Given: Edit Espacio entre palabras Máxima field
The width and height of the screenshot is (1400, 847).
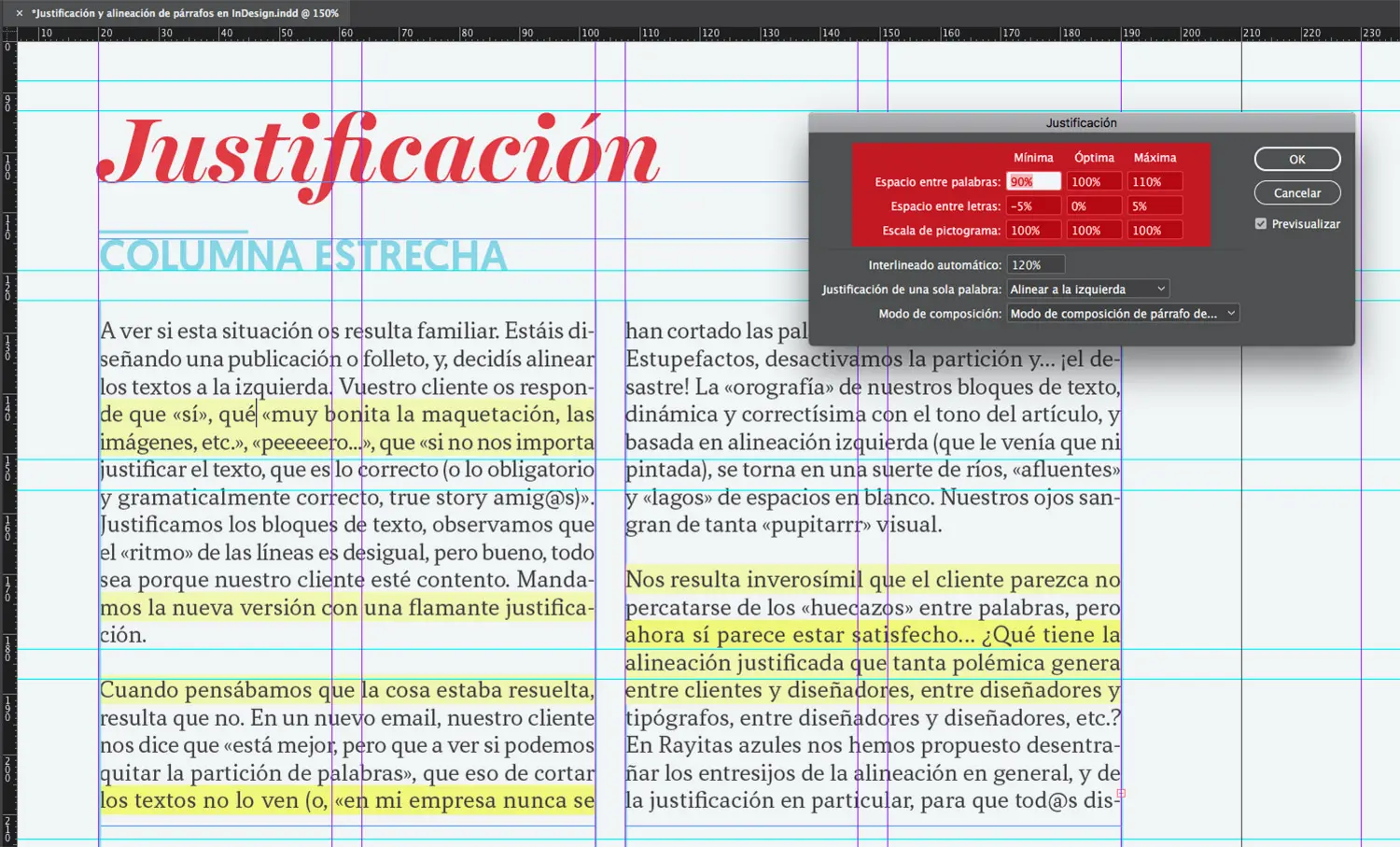Looking at the screenshot, I should (1155, 182).
